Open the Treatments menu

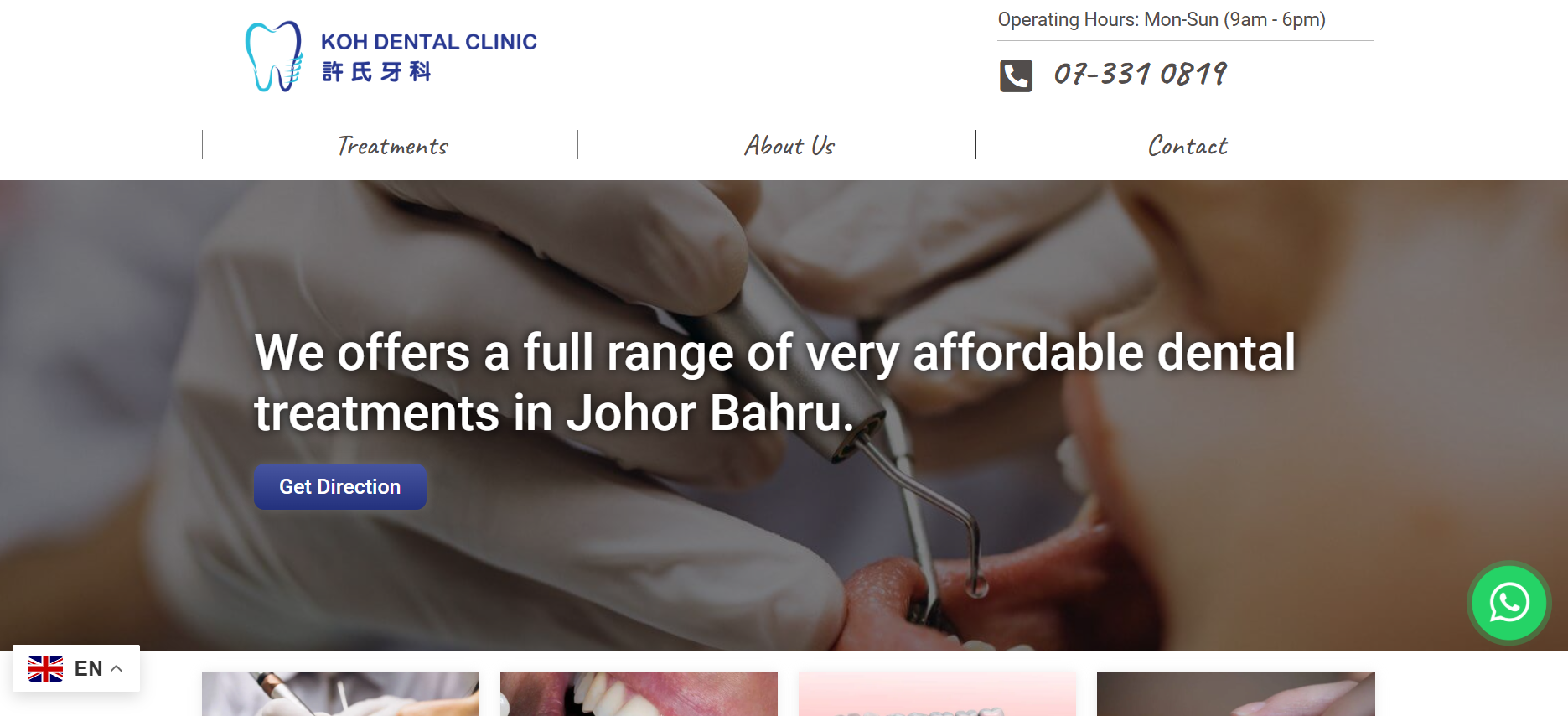tap(392, 146)
